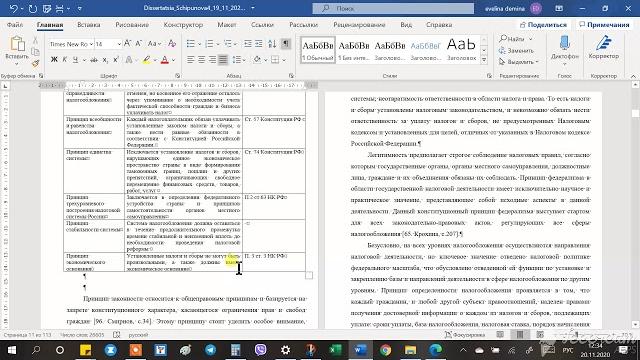Screen dimensions: 640x360
Task: Open the font size dropdown
Action: (119, 44)
